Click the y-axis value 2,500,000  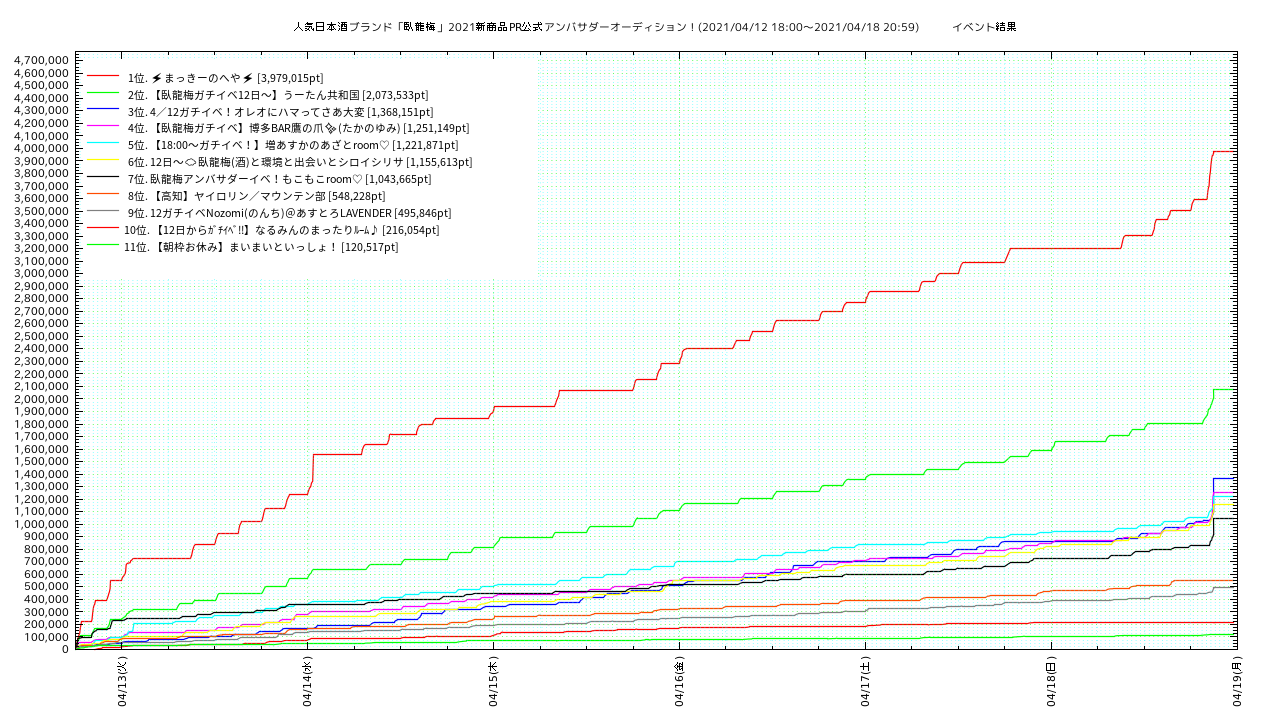[x=42, y=336]
